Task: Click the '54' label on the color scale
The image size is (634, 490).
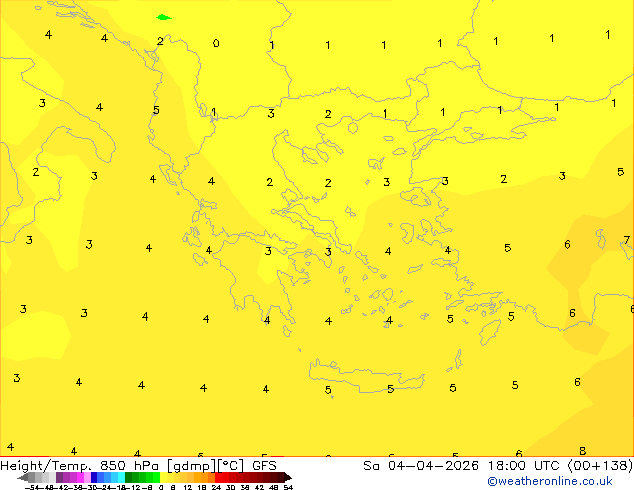Action: tap(288, 487)
